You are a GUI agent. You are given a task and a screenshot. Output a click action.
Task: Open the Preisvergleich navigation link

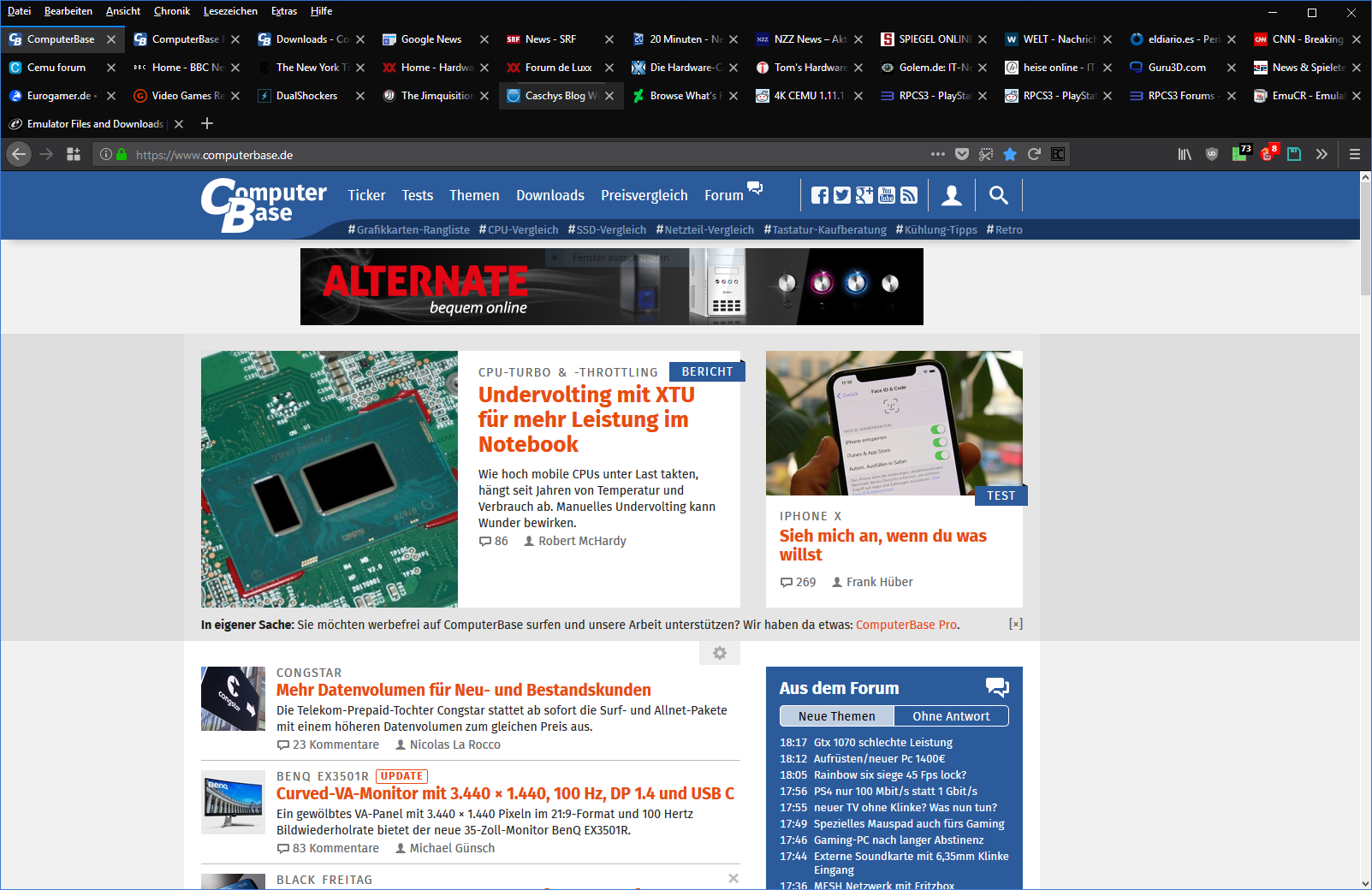644,195
